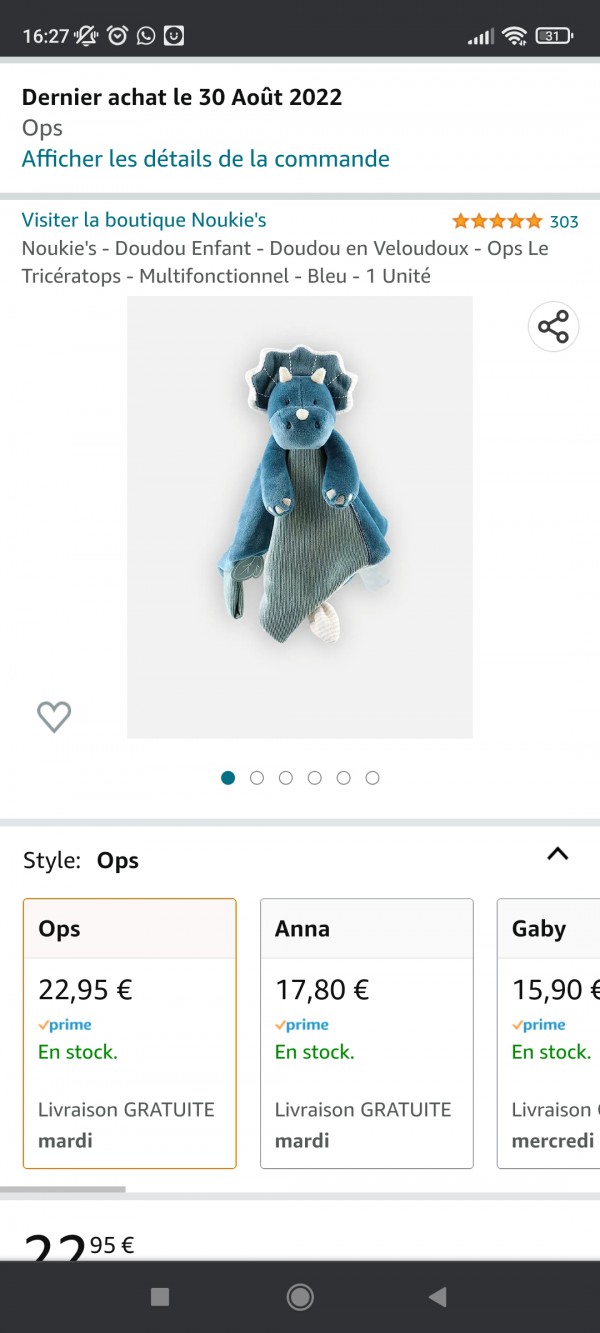Select third image carousel dot
The width and height of the screenshot is (600, 1333).
coord(286,778)
